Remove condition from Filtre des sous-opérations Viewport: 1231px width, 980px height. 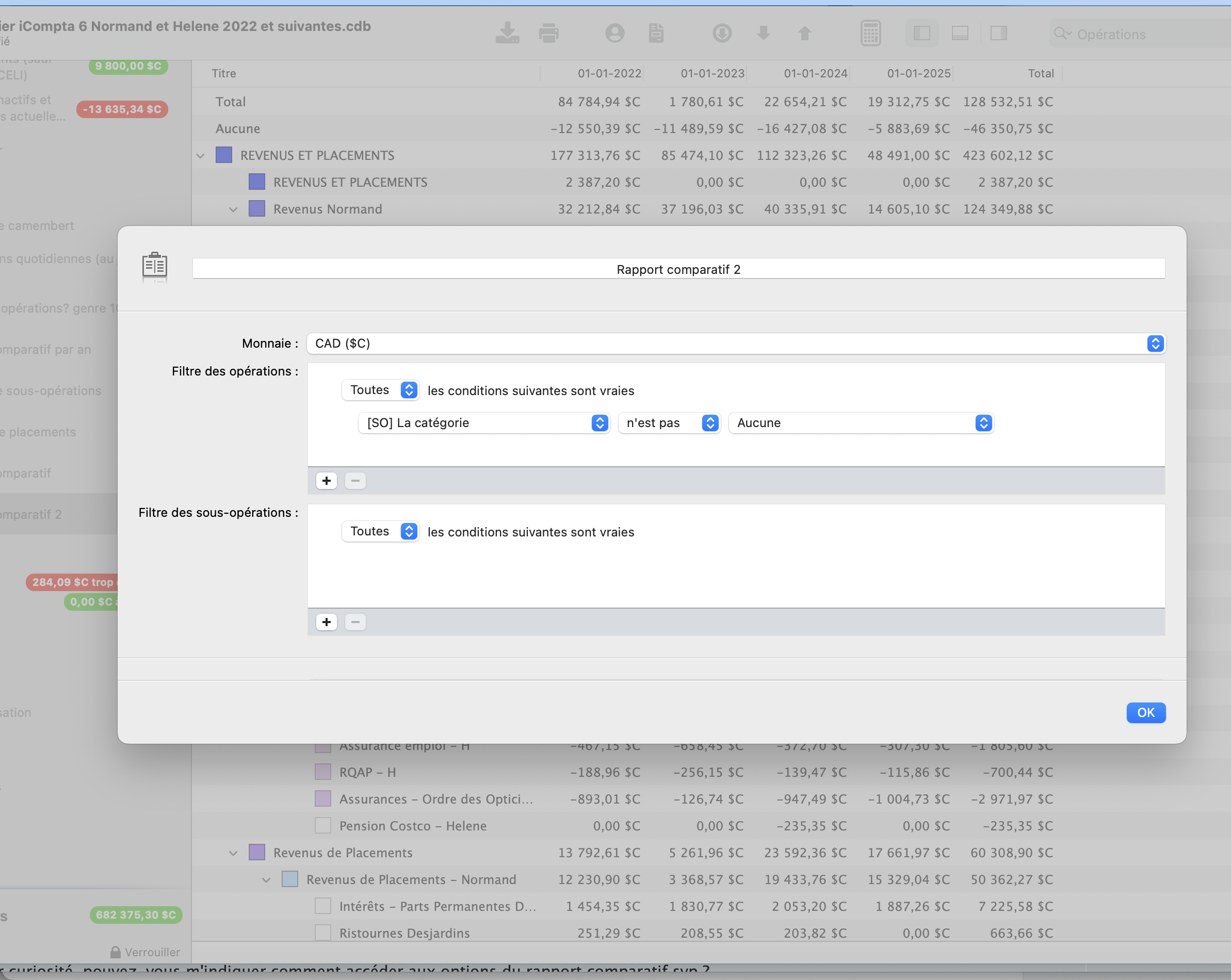tap(355, 622)
